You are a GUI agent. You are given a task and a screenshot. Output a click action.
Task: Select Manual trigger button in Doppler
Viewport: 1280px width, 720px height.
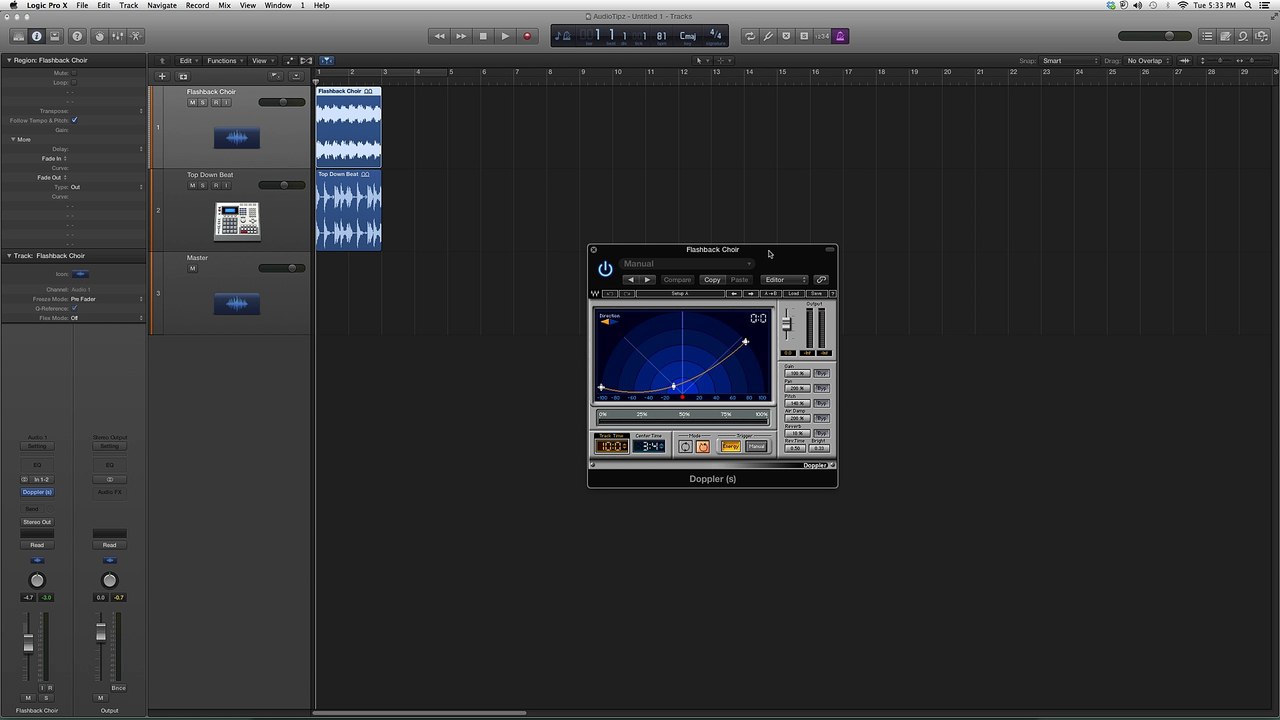757,446
